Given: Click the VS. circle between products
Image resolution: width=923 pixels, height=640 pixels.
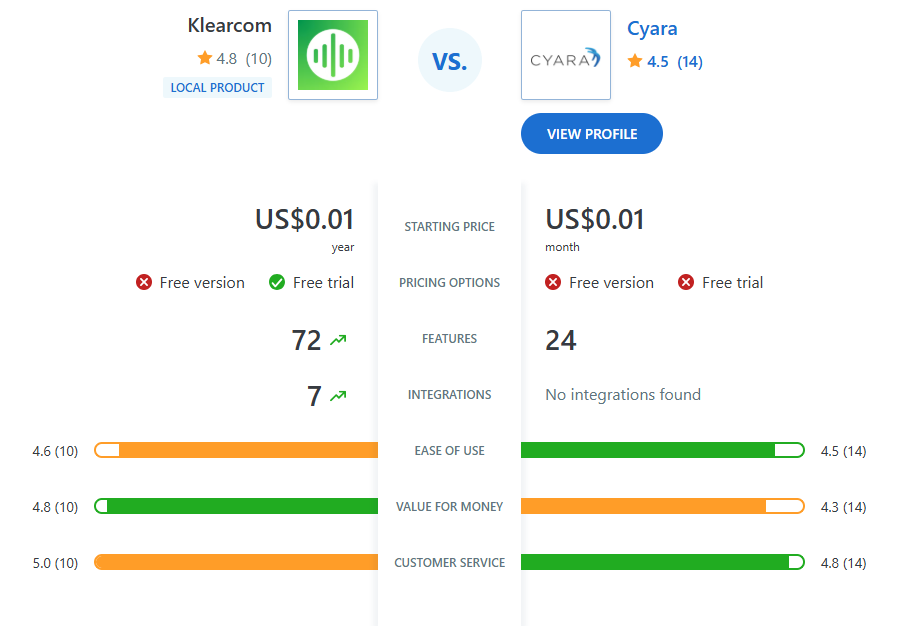Looking at the screenshot, I should [450, 61].
